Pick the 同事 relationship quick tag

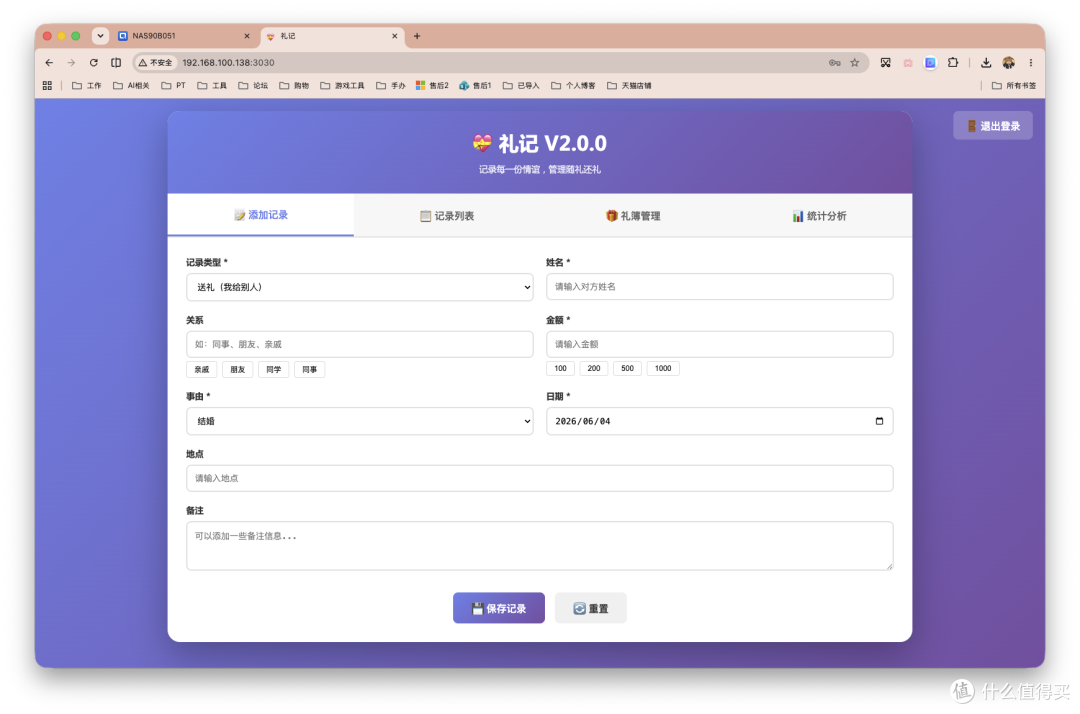point(309,370)
